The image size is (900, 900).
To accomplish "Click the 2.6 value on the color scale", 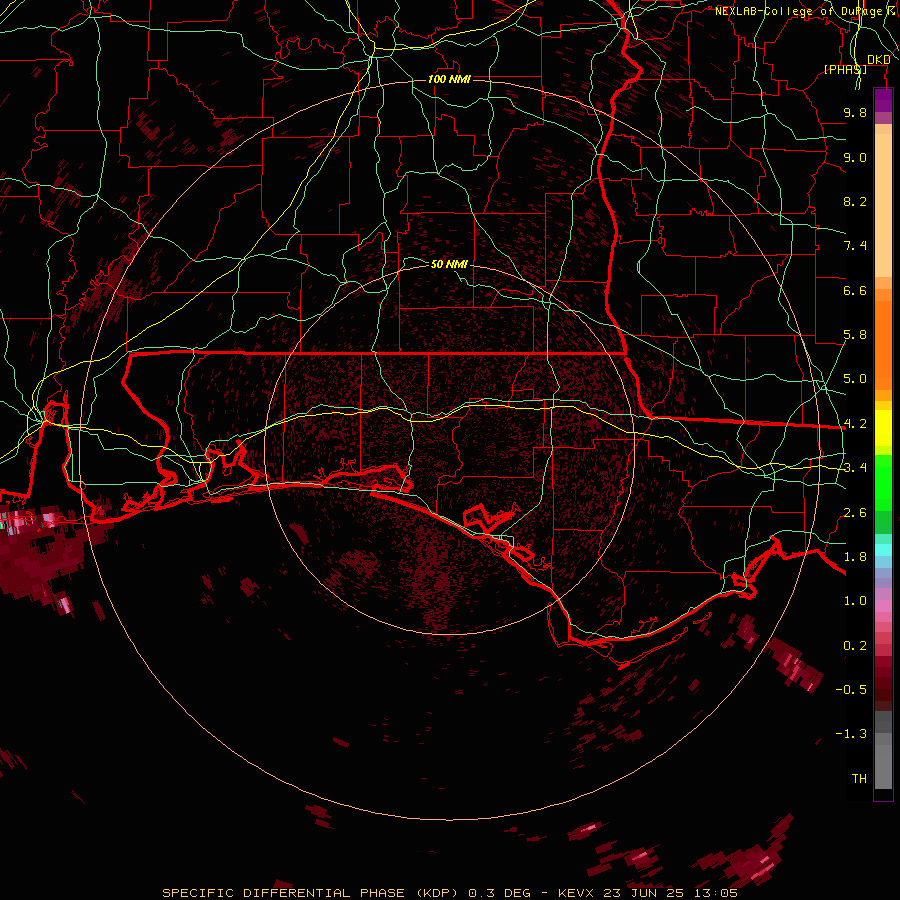I will click(x=855, y=513).
